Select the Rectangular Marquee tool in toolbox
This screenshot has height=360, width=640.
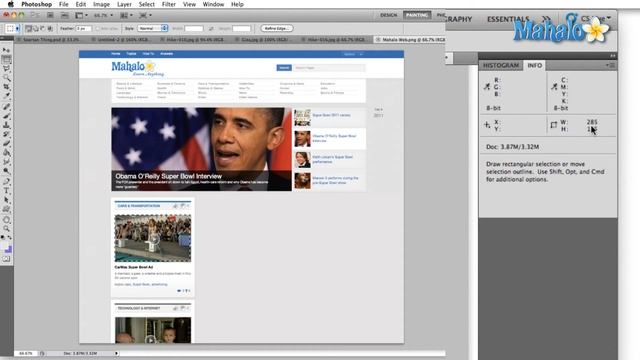click(6, 60)
